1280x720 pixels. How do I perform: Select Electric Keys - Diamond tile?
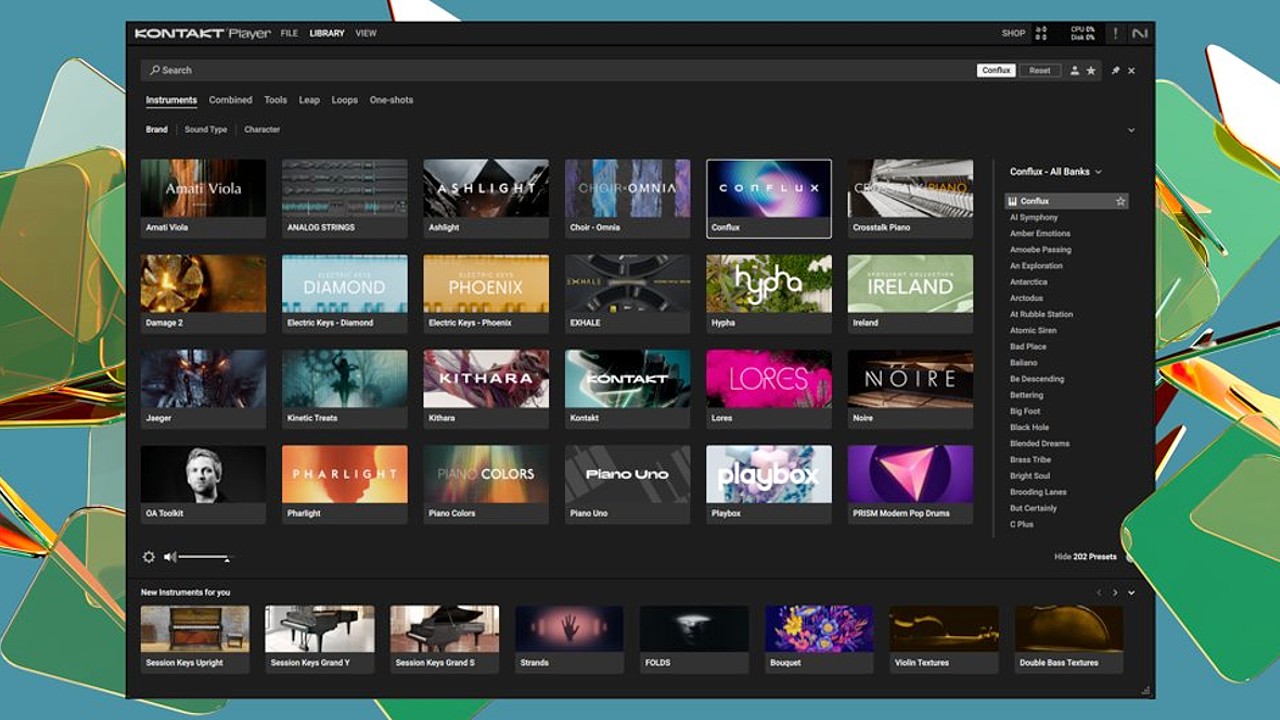[x=345, y=294]
